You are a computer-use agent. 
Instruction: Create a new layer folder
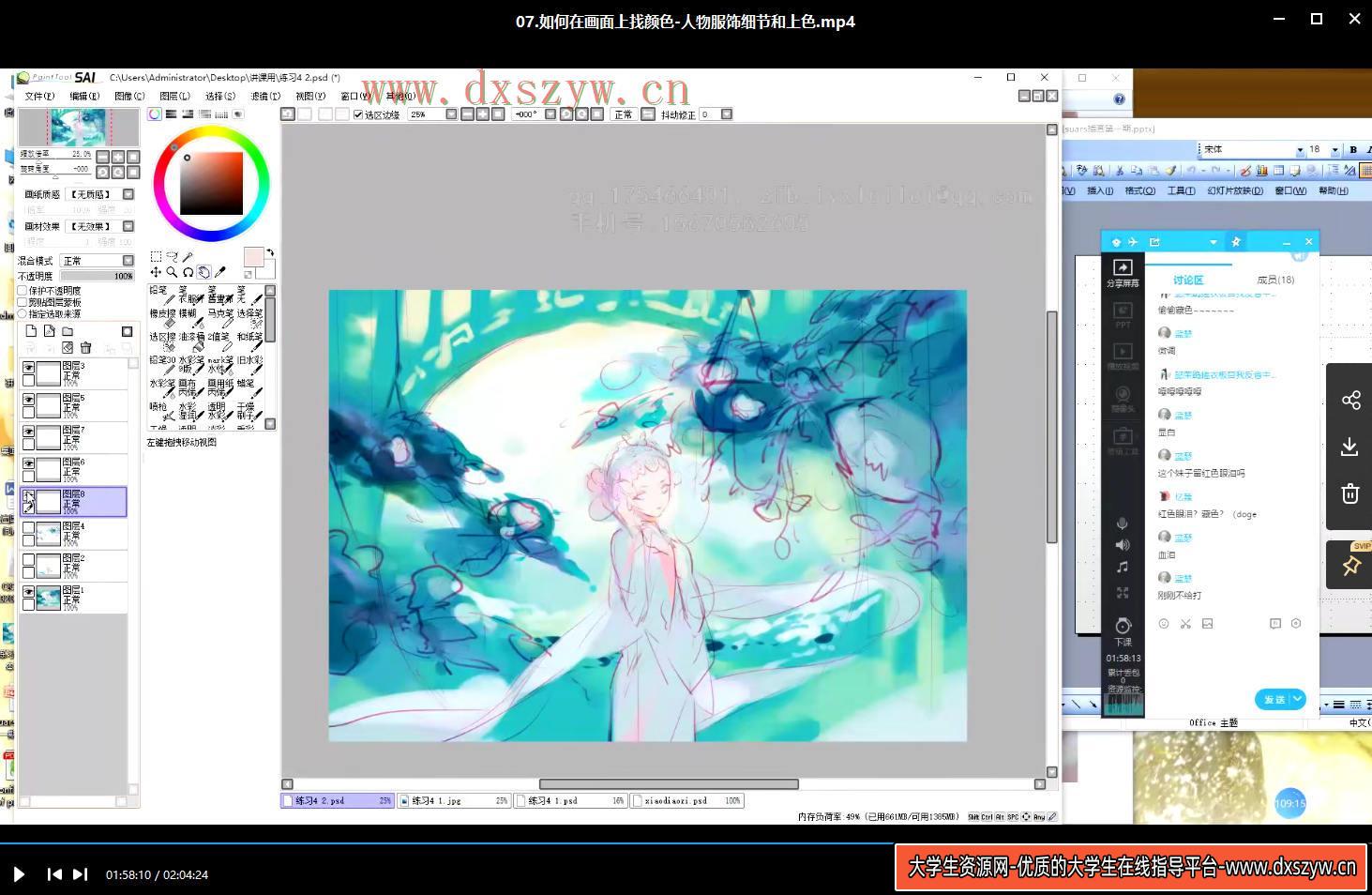68,331
